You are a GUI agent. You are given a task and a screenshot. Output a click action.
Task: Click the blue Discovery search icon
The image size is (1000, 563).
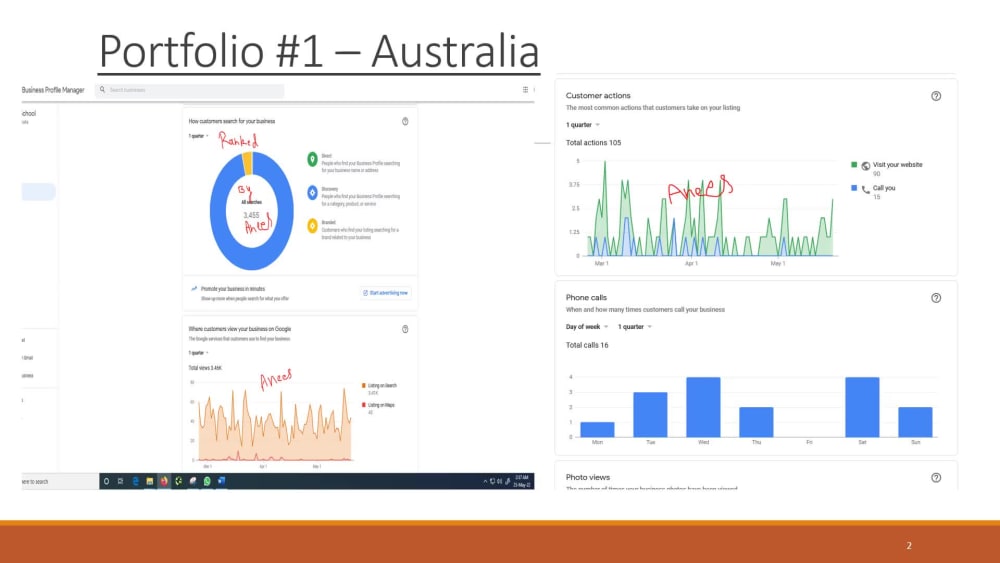click(x=312, y=193)
